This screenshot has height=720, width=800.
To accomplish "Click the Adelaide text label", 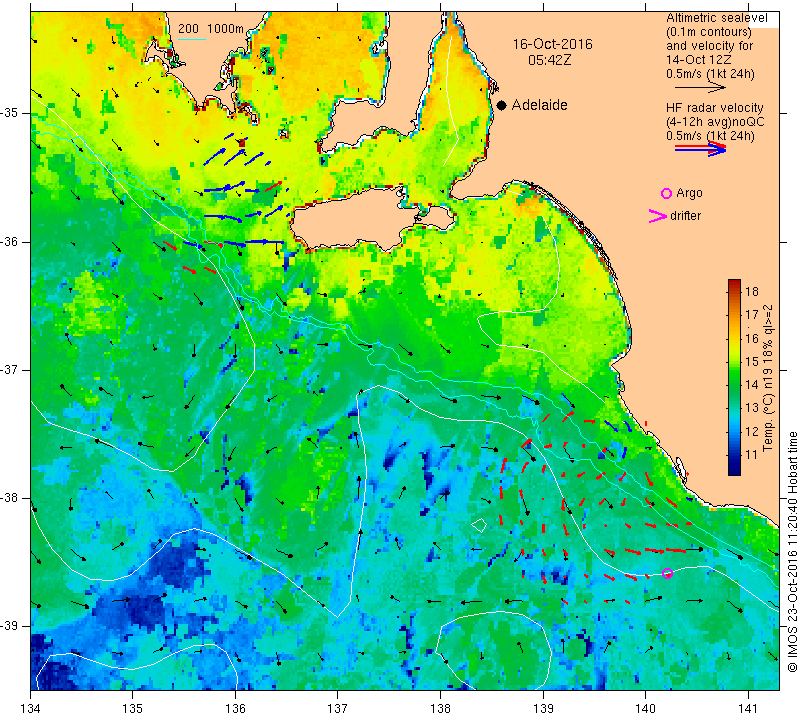I will pos(539,105).
